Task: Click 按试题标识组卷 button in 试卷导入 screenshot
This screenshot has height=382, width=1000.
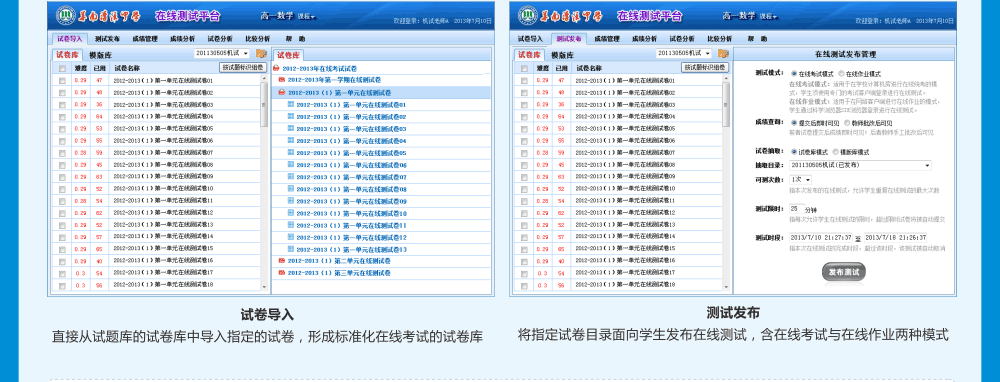Action: click(241, 67)
